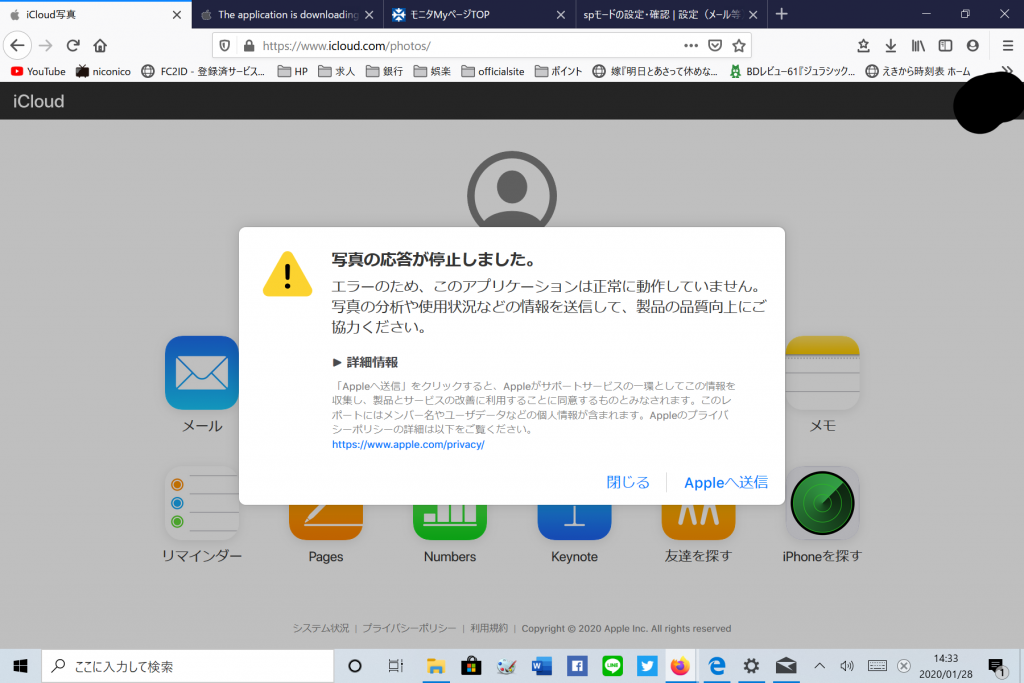
Task: Open the Firefox hamburger menu
Action: (x=1008, y=46)
